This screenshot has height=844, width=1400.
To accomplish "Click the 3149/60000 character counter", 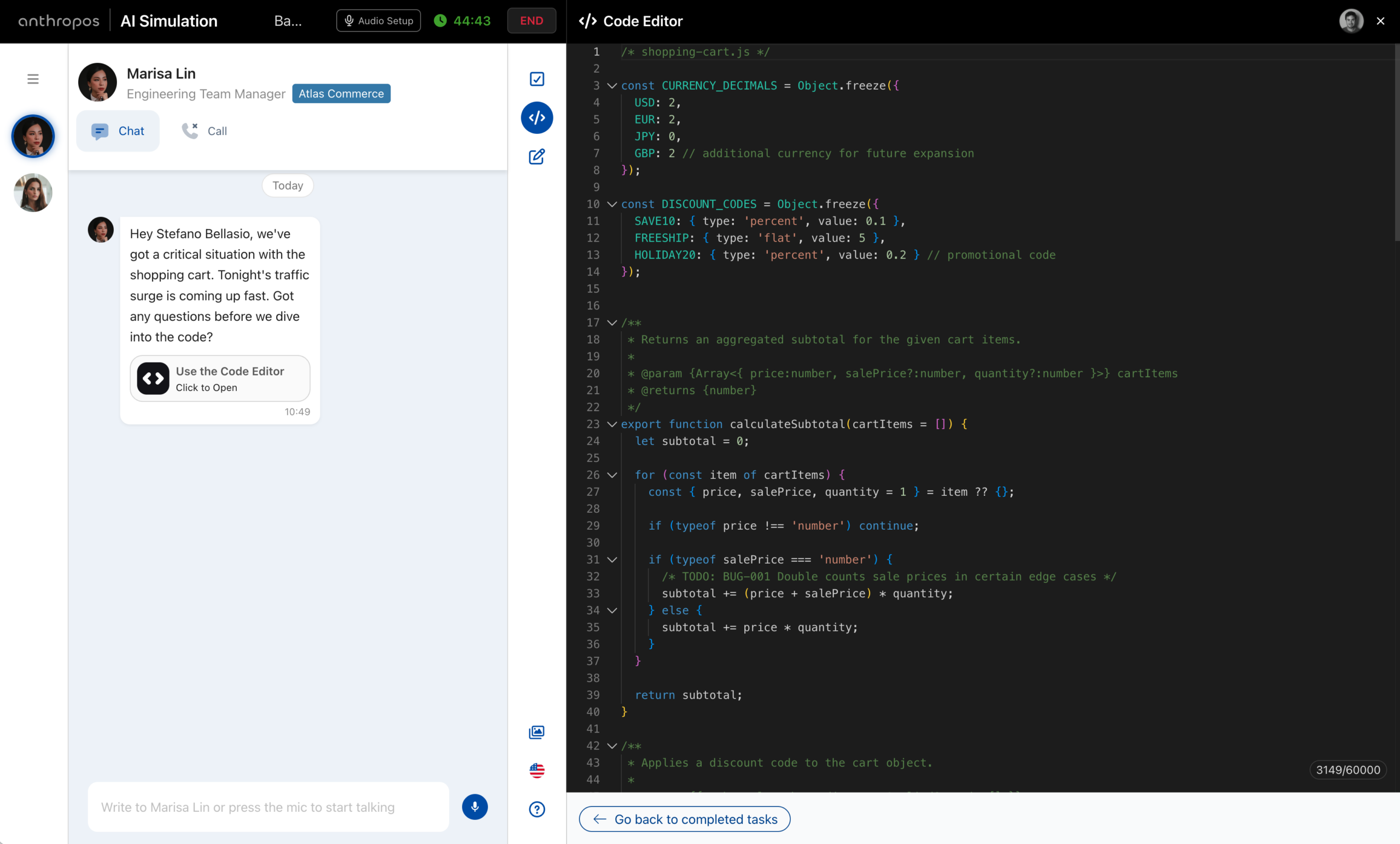I will click(x=1347, y=770).
